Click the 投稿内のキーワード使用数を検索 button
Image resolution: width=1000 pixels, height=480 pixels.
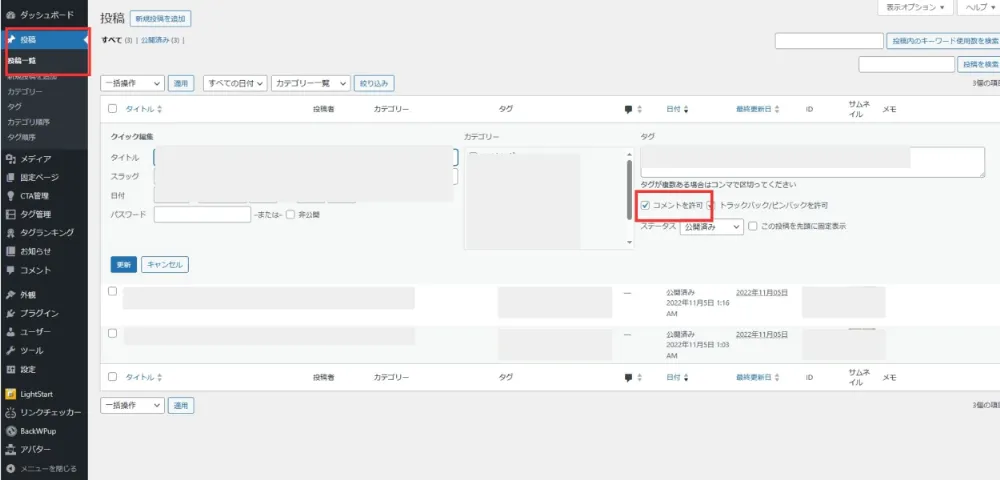pyautogui.click(x=943, y=41)
